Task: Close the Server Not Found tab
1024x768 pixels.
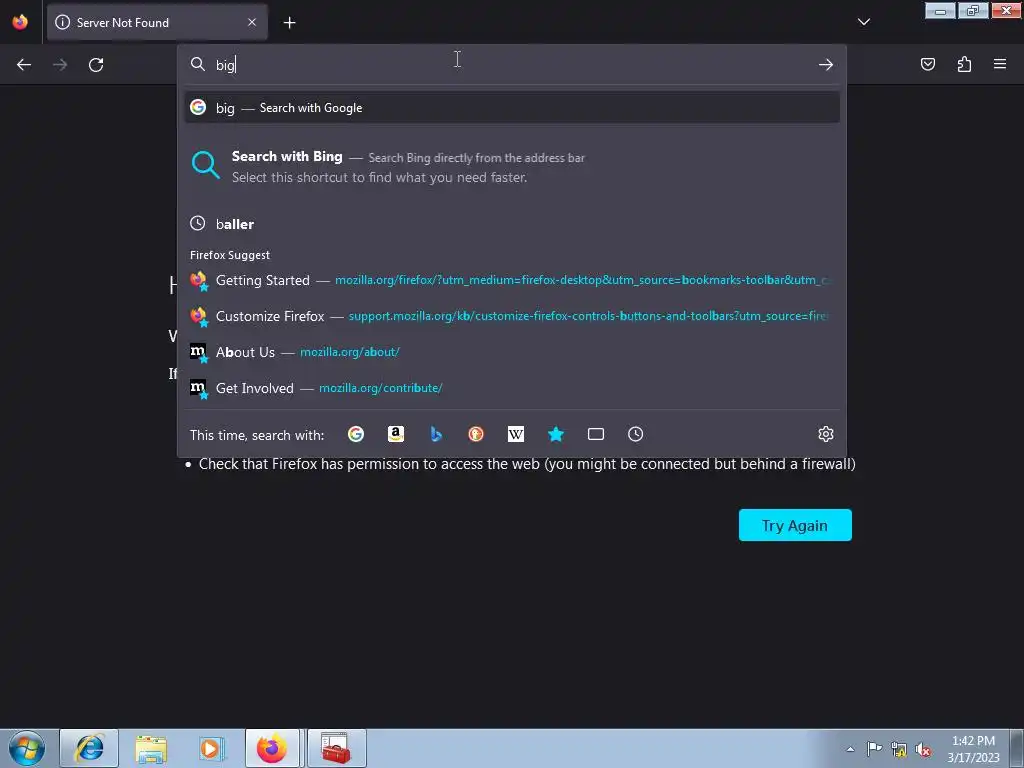Action: tap(252, 22)
